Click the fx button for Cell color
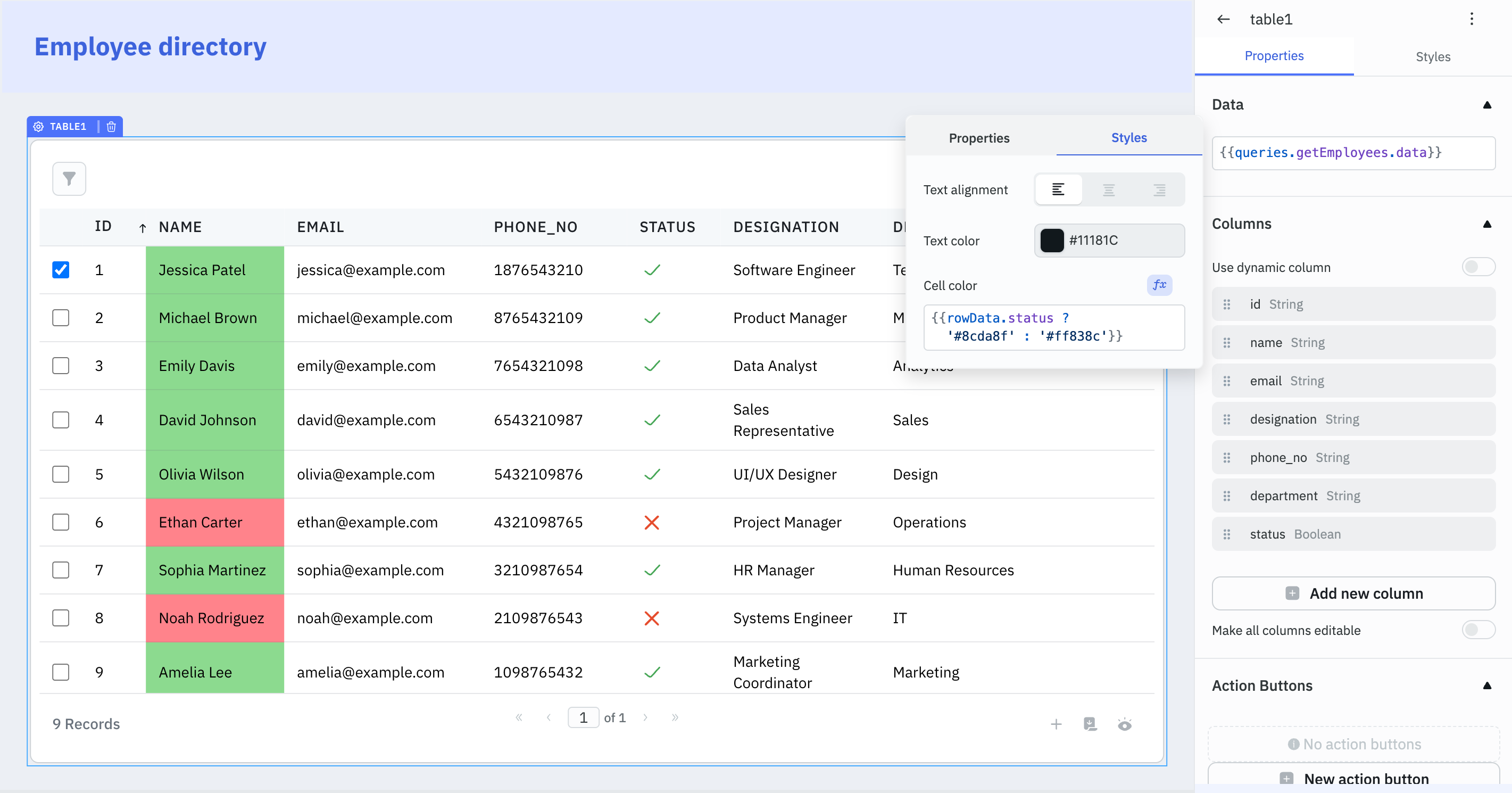 point(1159,285)
